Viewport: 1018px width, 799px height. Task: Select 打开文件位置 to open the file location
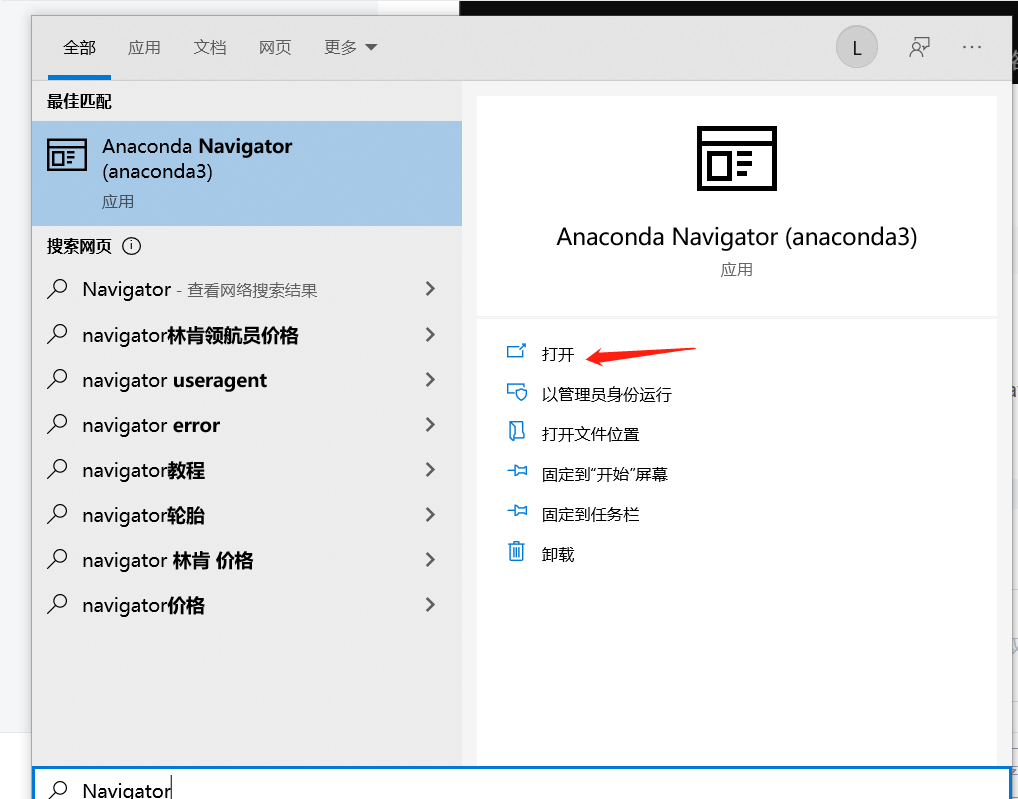[x=590, y=434]
